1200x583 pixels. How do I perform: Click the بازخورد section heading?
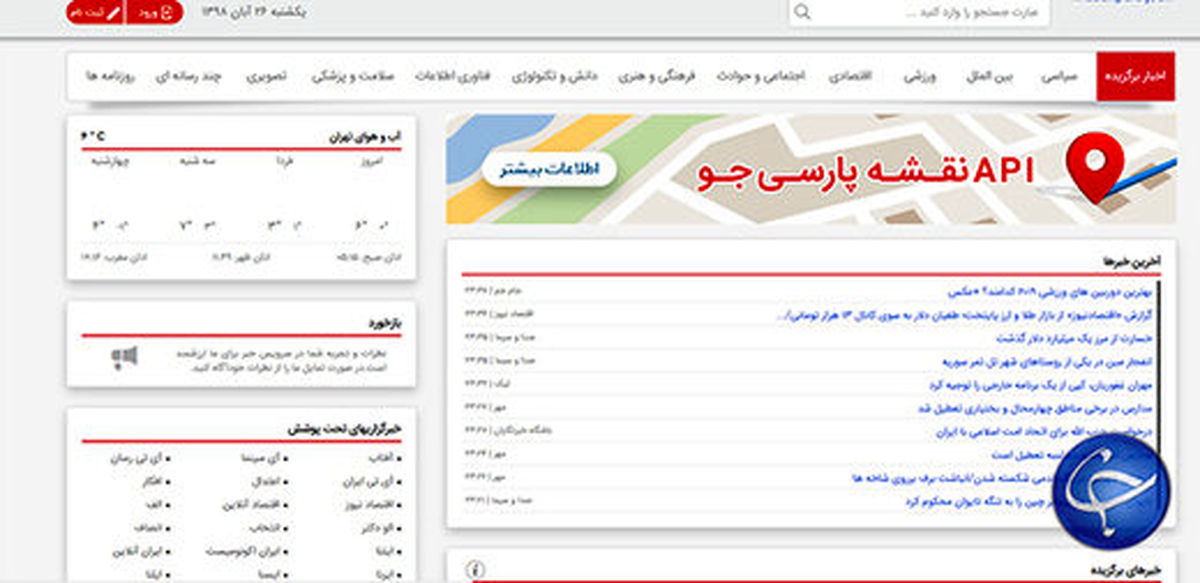(x=385, y=324)
